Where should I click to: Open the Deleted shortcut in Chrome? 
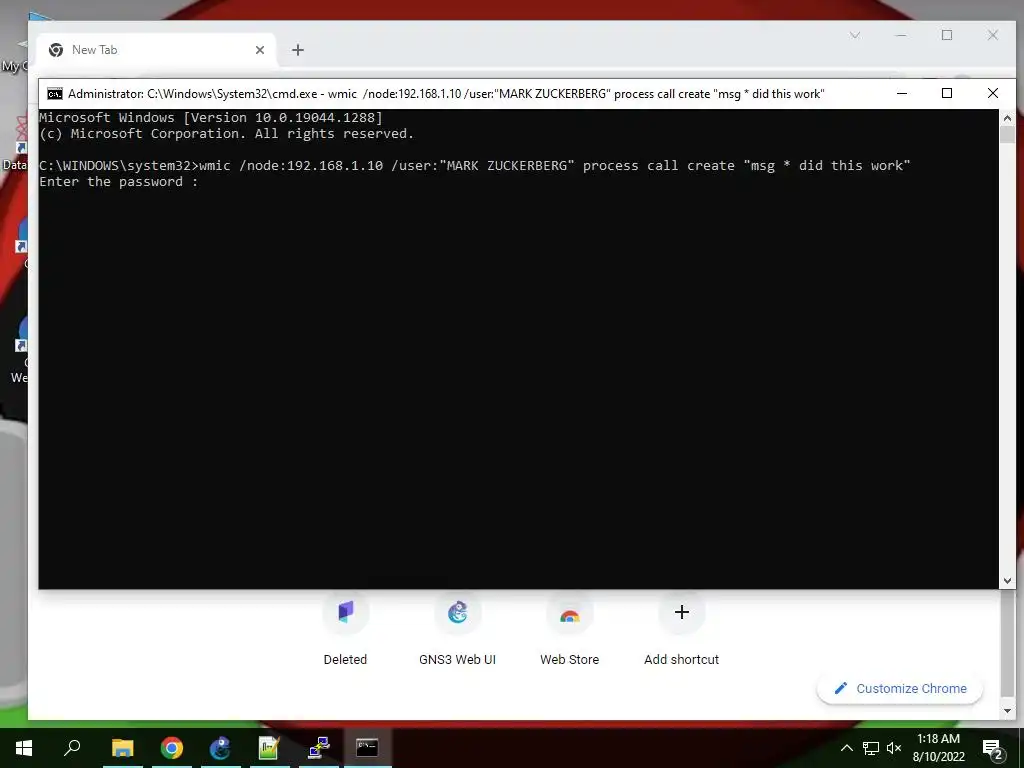(345, 628)
